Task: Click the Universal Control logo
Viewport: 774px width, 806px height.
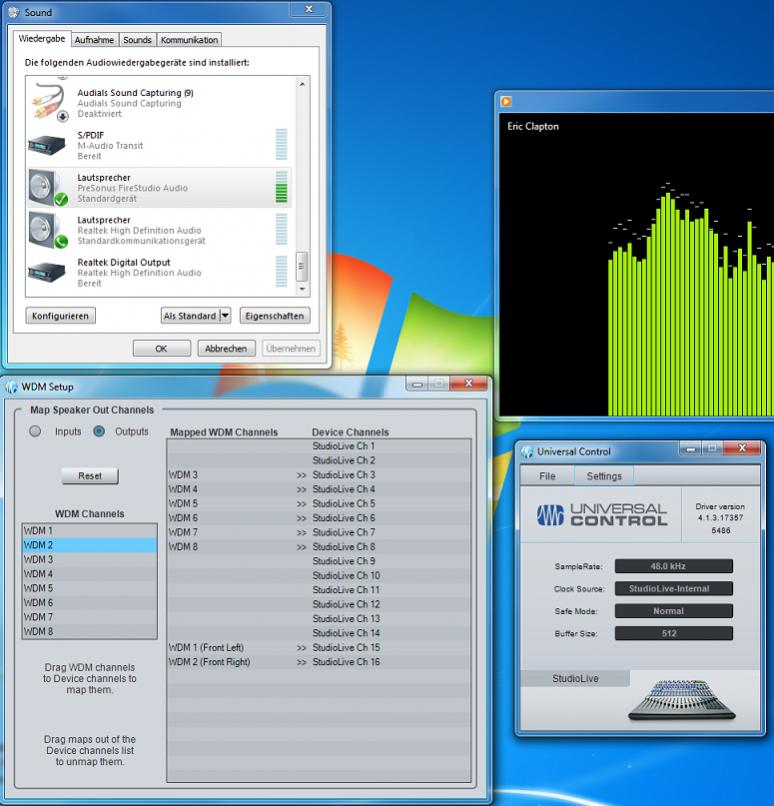Action: point(601,515)
